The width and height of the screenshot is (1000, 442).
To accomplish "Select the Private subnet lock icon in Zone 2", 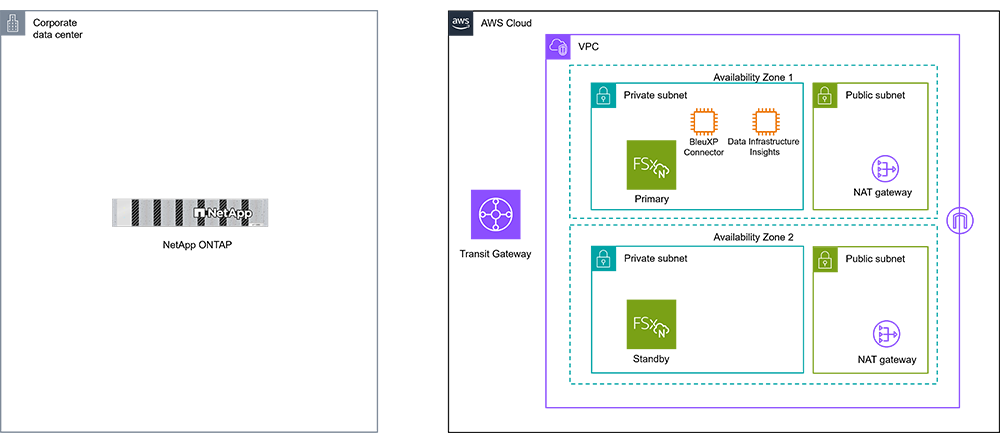I will [x=603, y=259].
